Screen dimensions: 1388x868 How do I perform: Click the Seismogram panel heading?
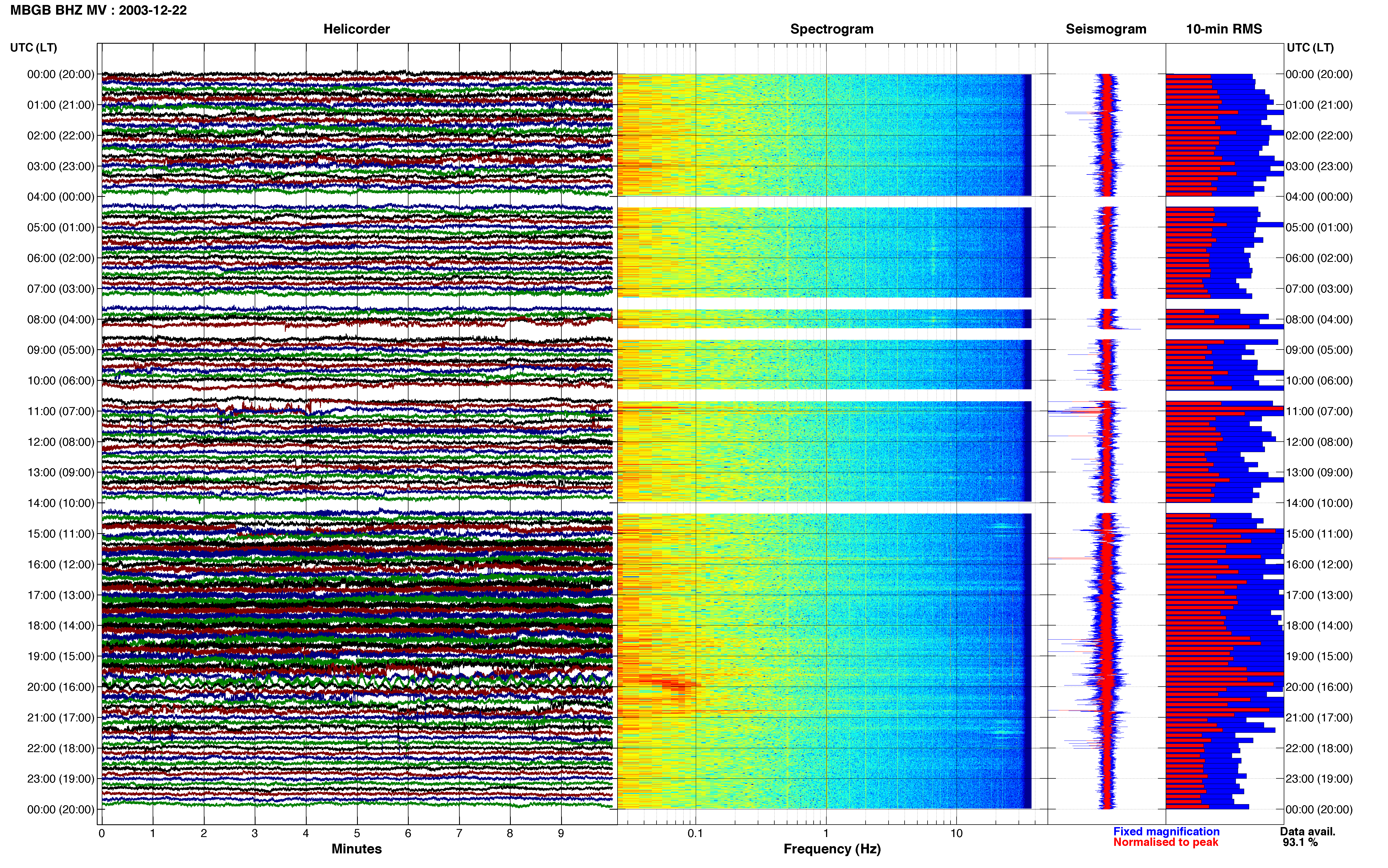click(1106, 29)
